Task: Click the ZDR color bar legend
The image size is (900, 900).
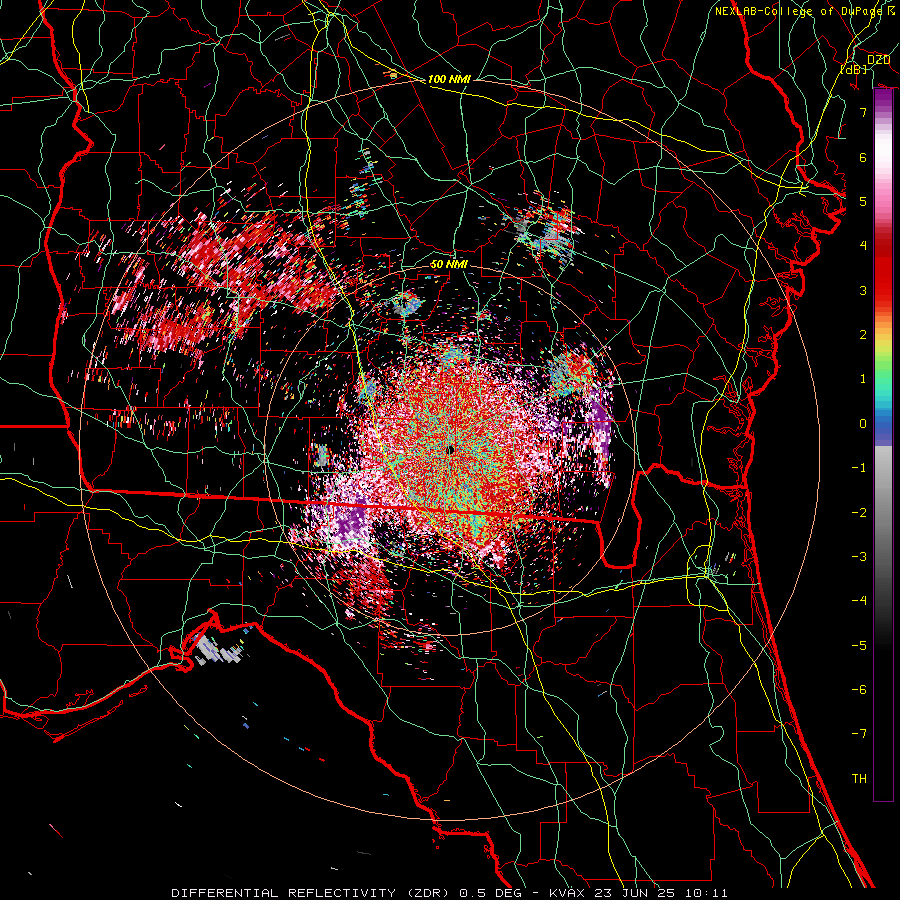Action: [x=883, y=444]
